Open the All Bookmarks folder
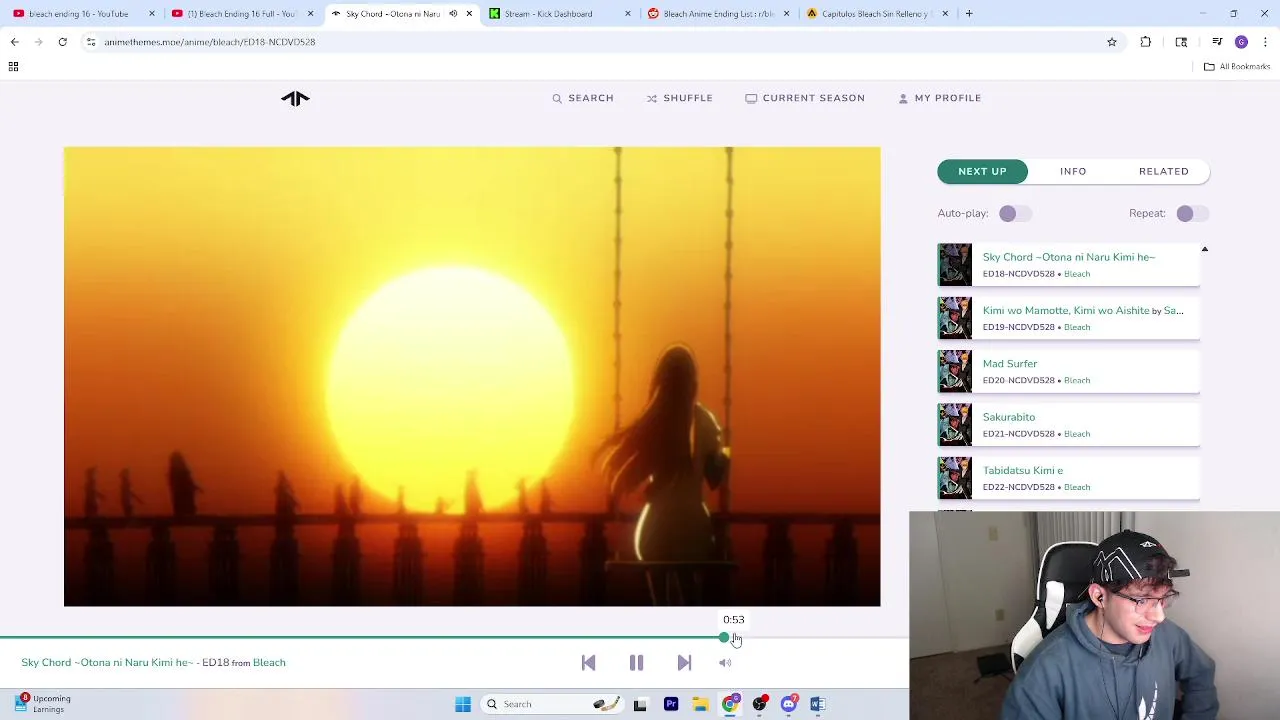Screen dimensions: 1280x720 click(x=1237, y=66)
